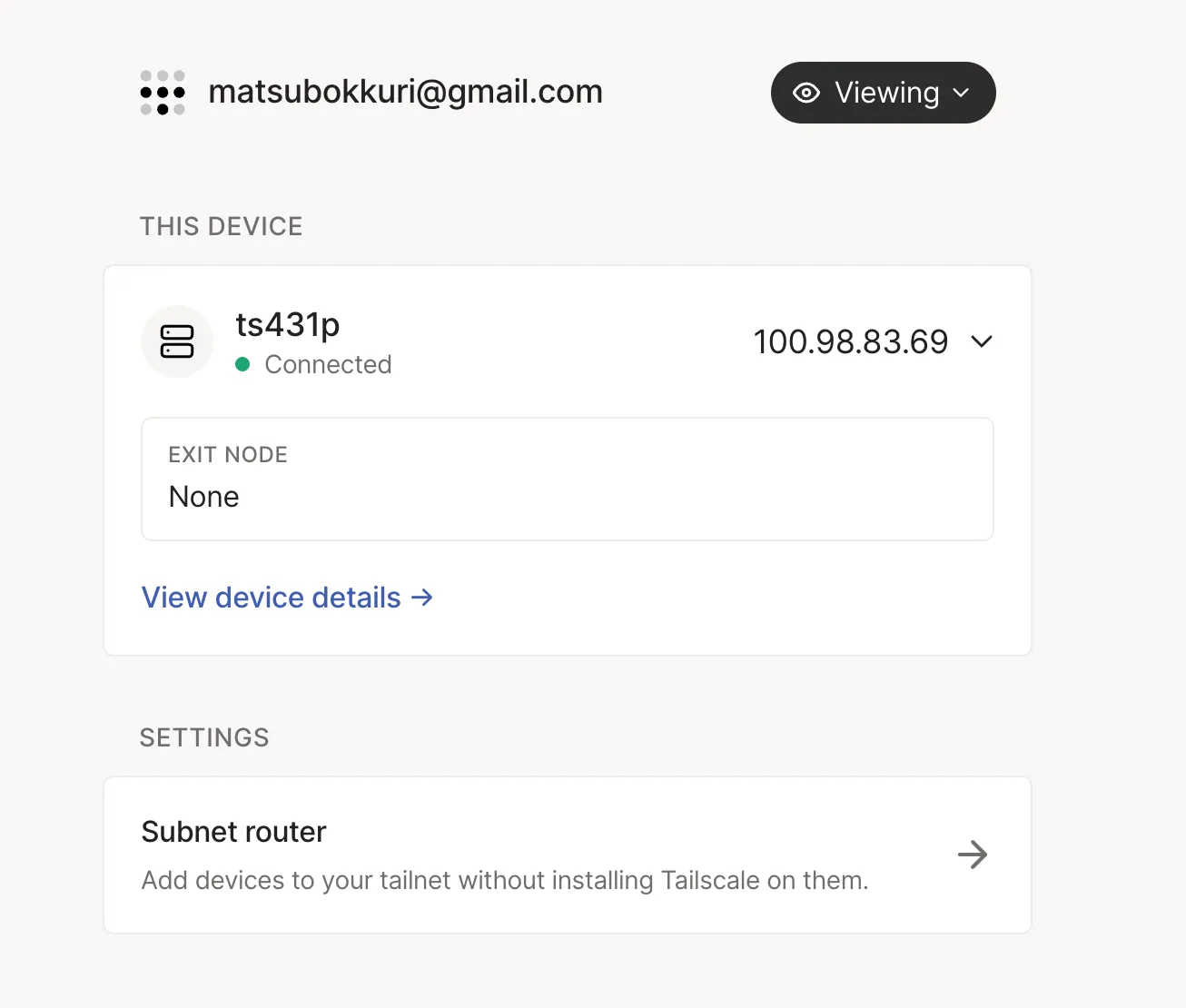Click the Subnet router right arrow icon
Screen dimensions: 1186x1008
click(973, 855)
